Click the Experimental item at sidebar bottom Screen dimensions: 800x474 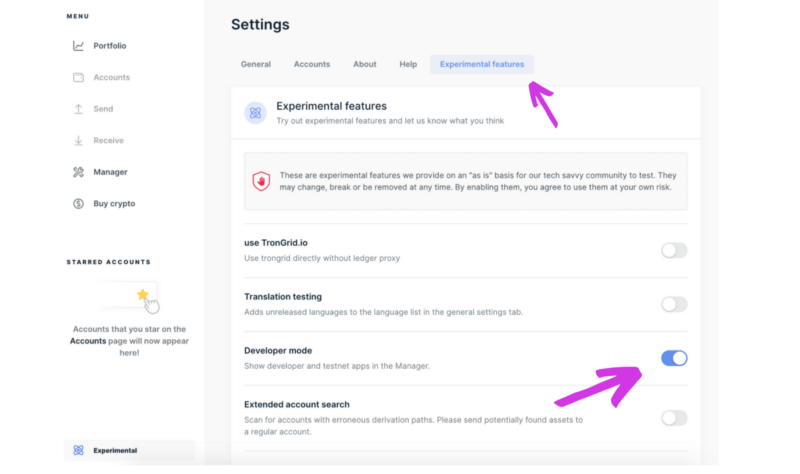coord(129,450)
